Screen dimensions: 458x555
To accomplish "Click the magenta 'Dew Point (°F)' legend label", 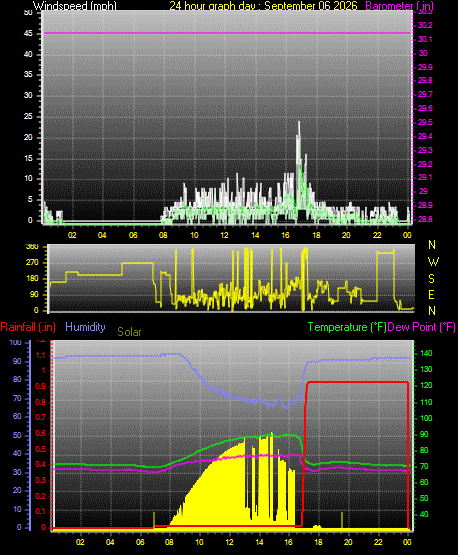I will tap(422, 327).
